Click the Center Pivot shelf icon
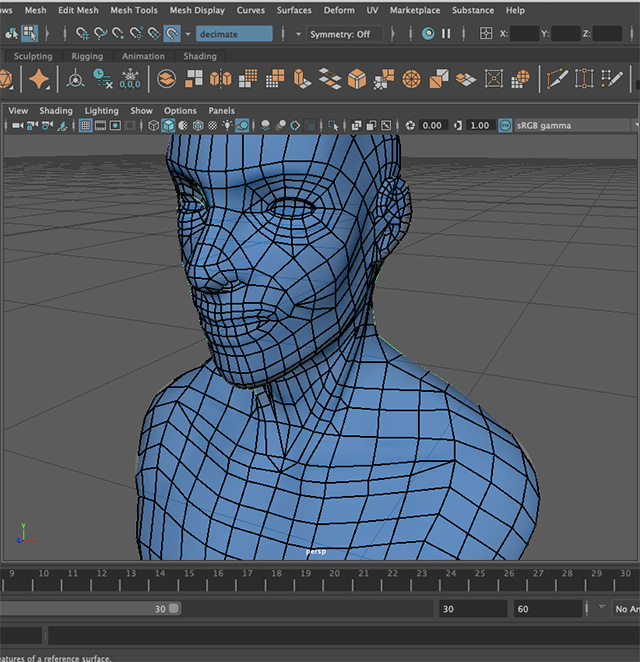 (x=76, y=79)
